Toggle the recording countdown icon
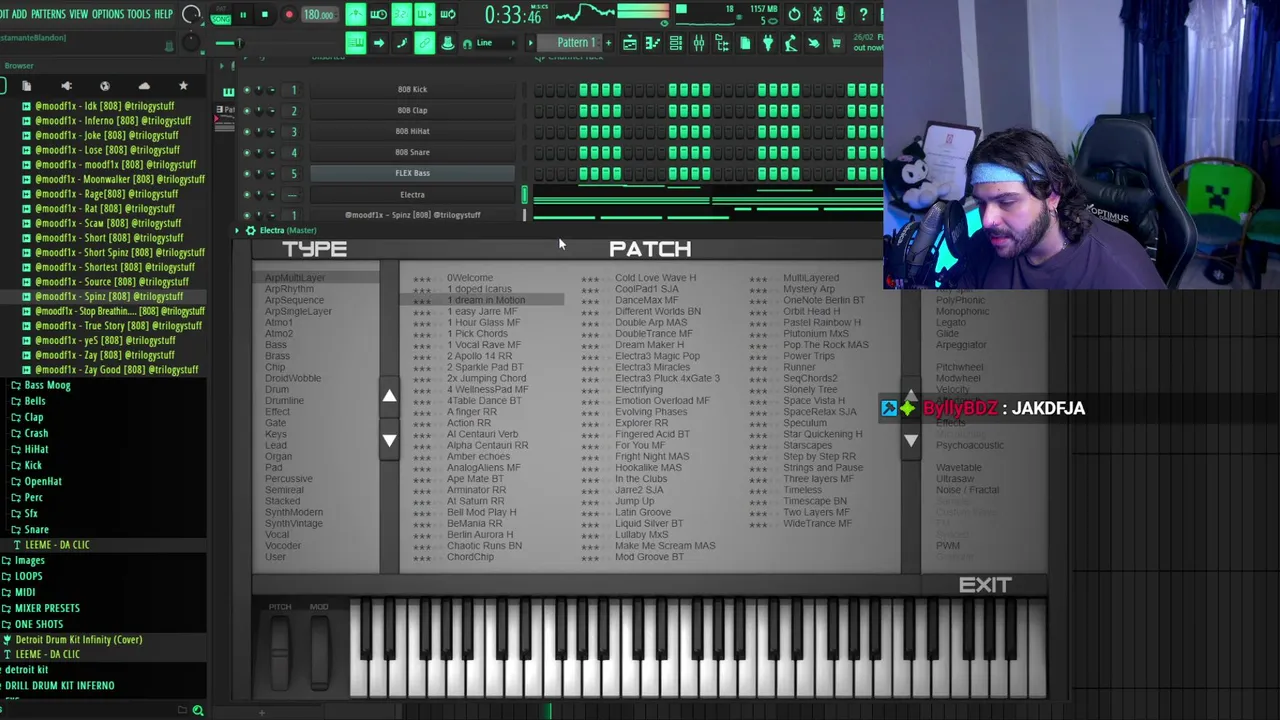 pos(401,15)
